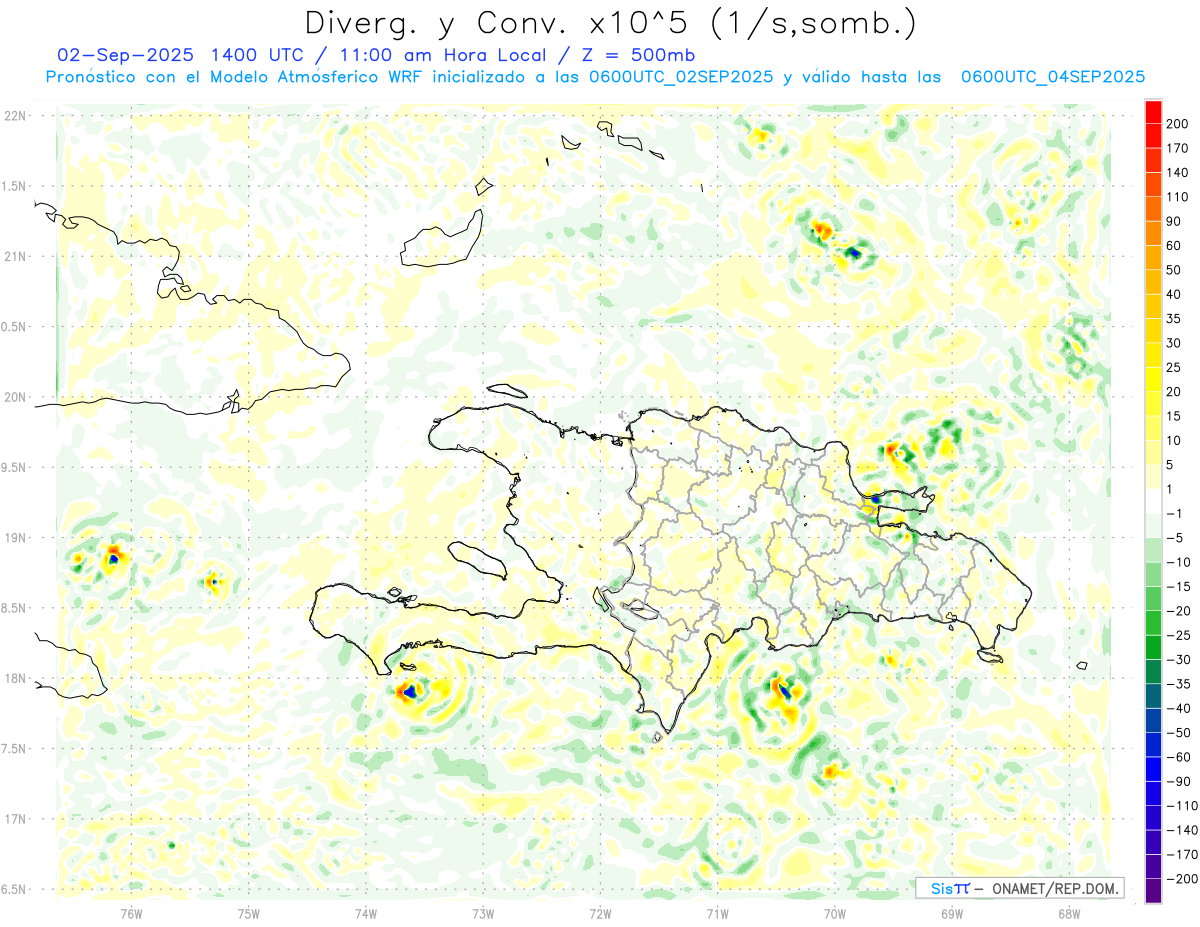The image size is (1200, 927).
Task: Click the '18N' latitude label
Action: click(14, 678)
